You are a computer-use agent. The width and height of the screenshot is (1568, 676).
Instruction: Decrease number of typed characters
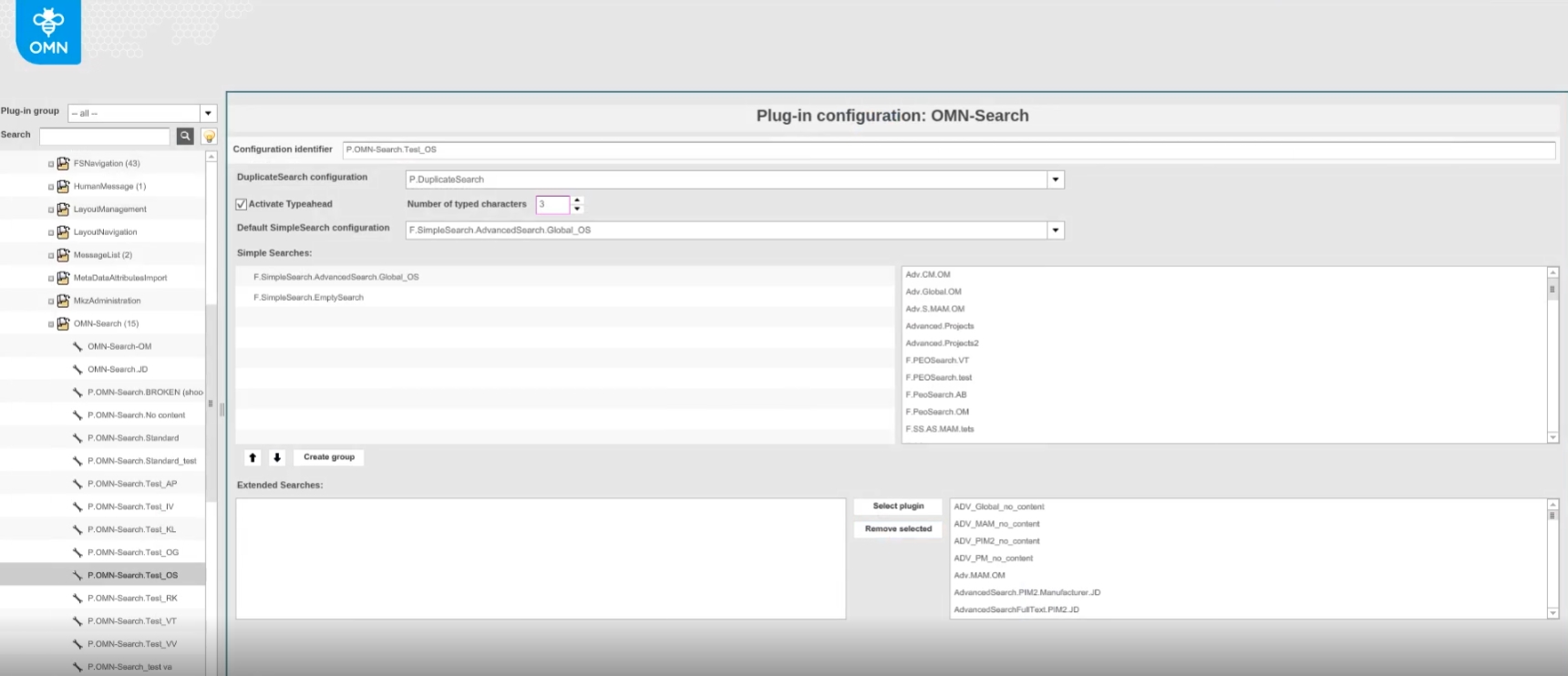point(577,209)
